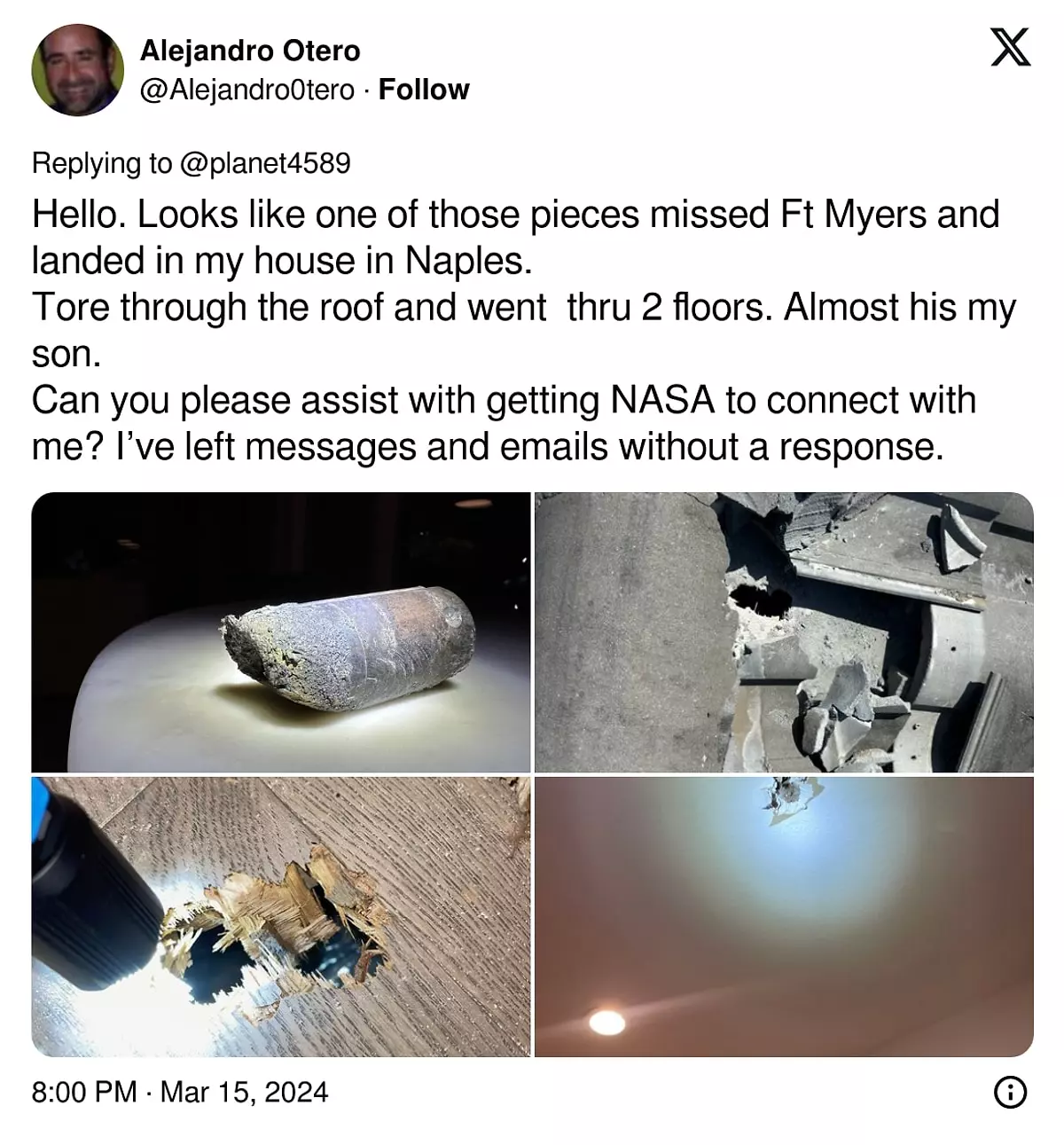Open the splintered wood floor photo
This screenshot has width=1064, height=1145.
[x=281, y=917]
